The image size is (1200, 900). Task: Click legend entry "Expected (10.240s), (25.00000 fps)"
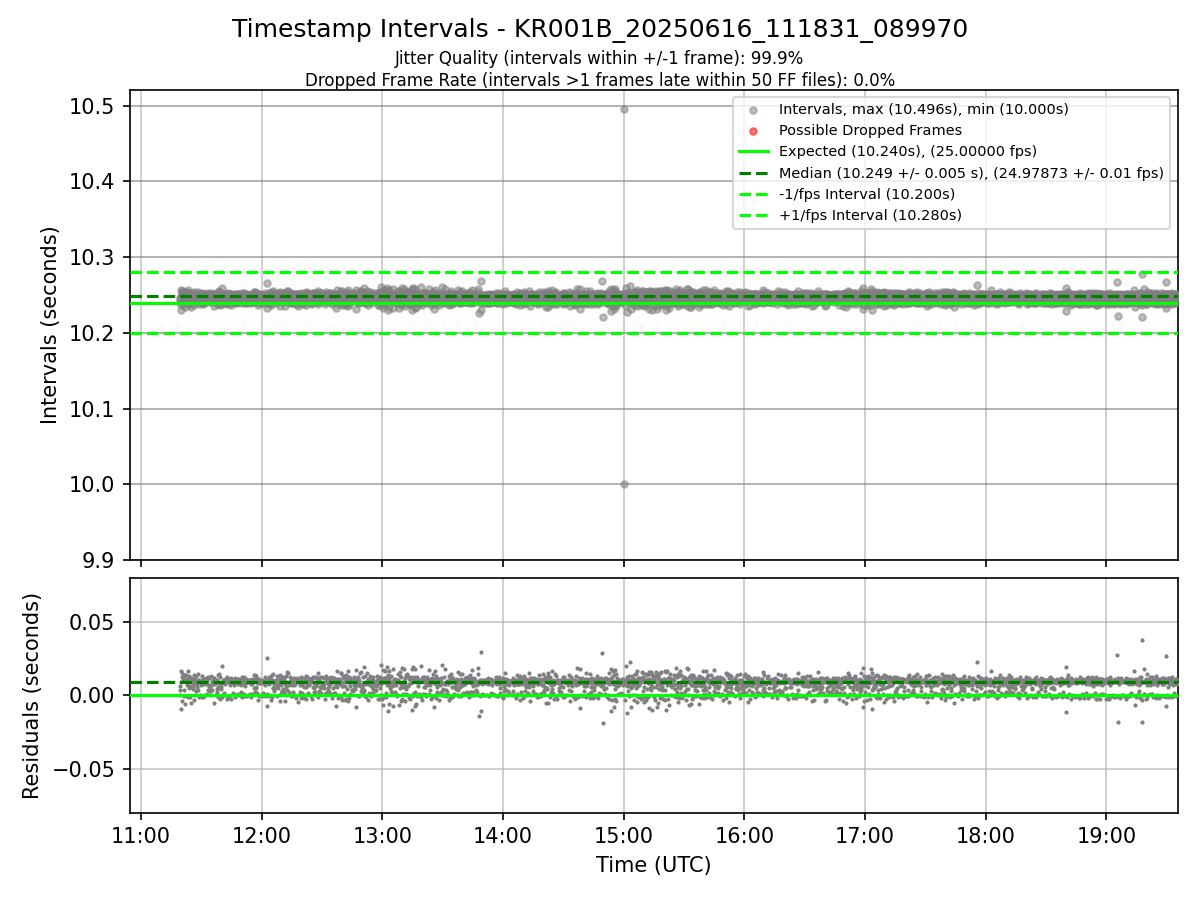tap(907, 151)
